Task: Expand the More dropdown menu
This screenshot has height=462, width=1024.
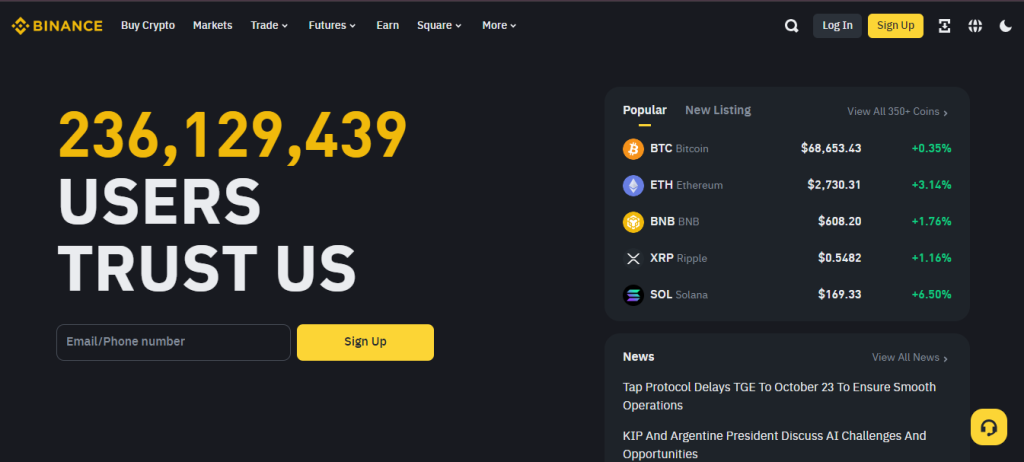Action: pyautogui.click(x=499, y=25)
